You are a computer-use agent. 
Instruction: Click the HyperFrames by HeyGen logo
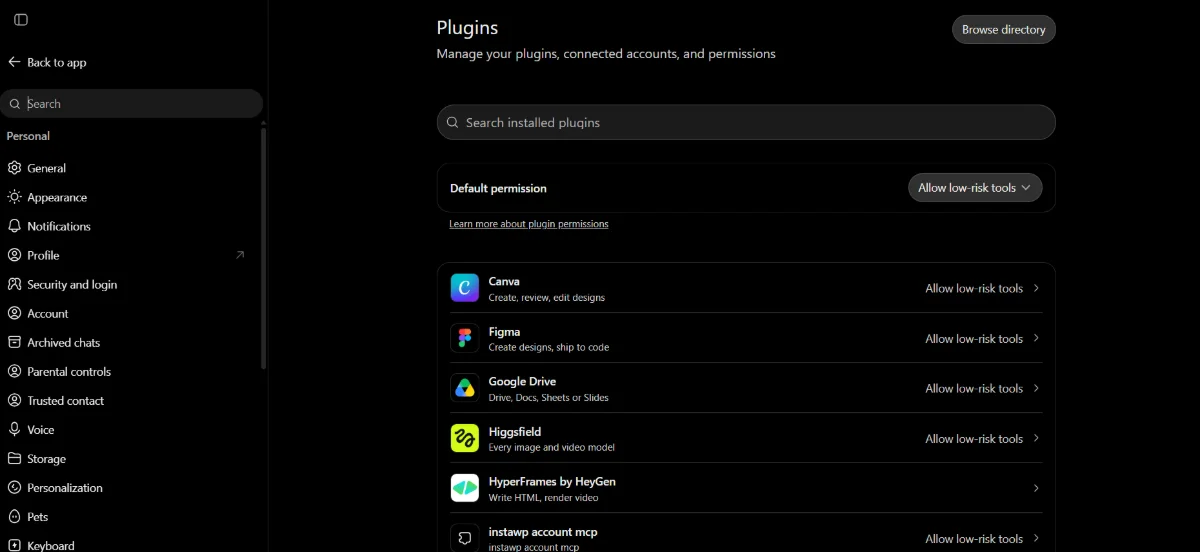pyautogui.click(x=464, y=488)
